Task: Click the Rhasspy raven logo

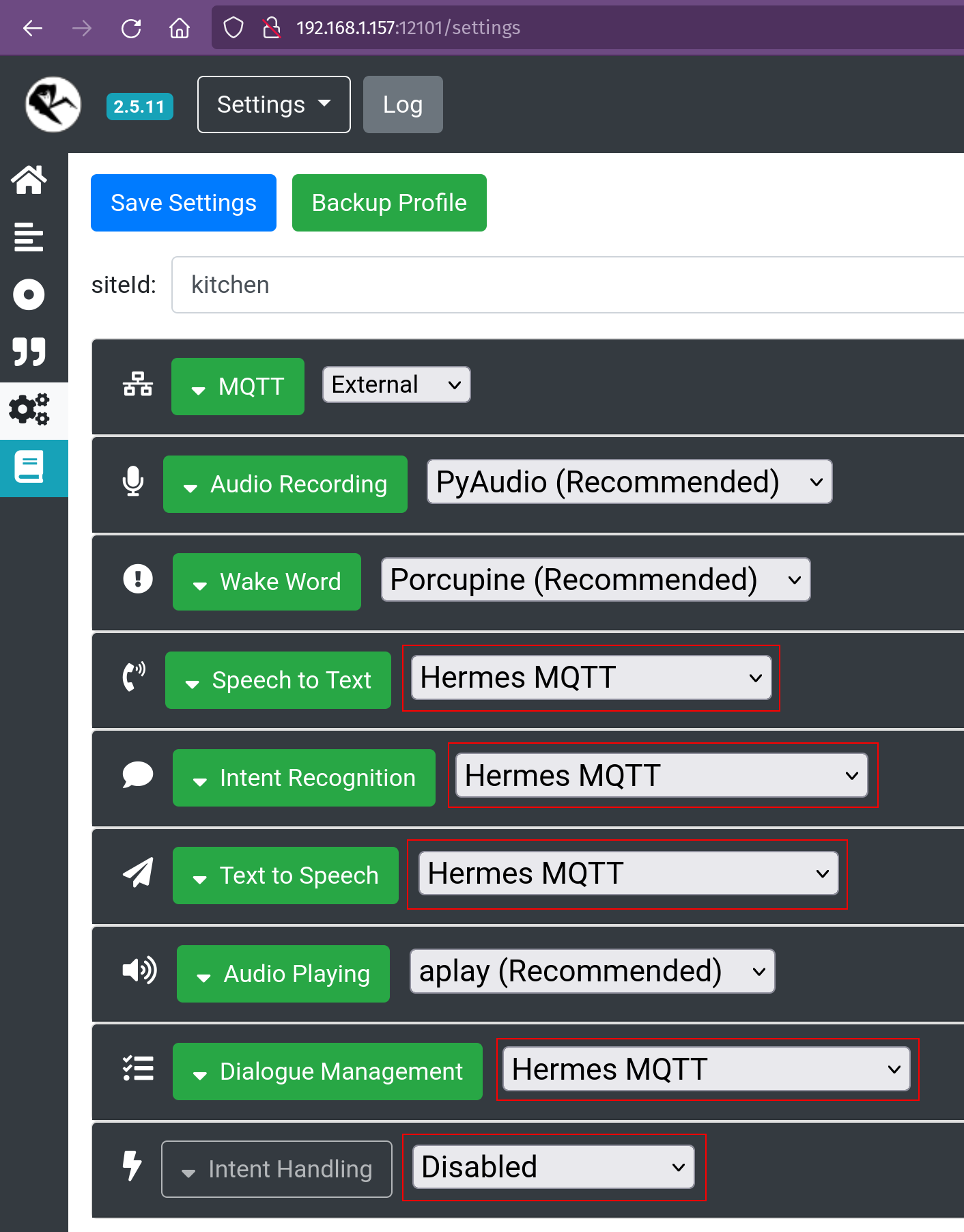Action: coord(53,104)
